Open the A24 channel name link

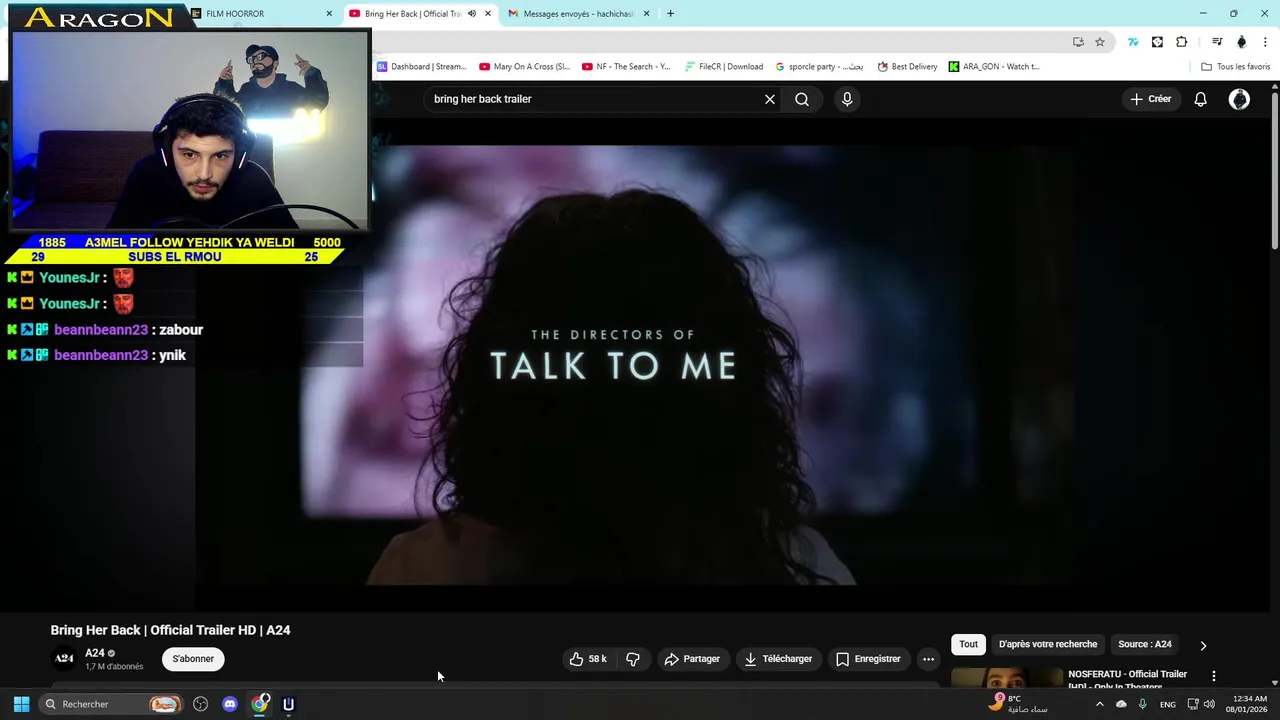click(x=95, y=653)
